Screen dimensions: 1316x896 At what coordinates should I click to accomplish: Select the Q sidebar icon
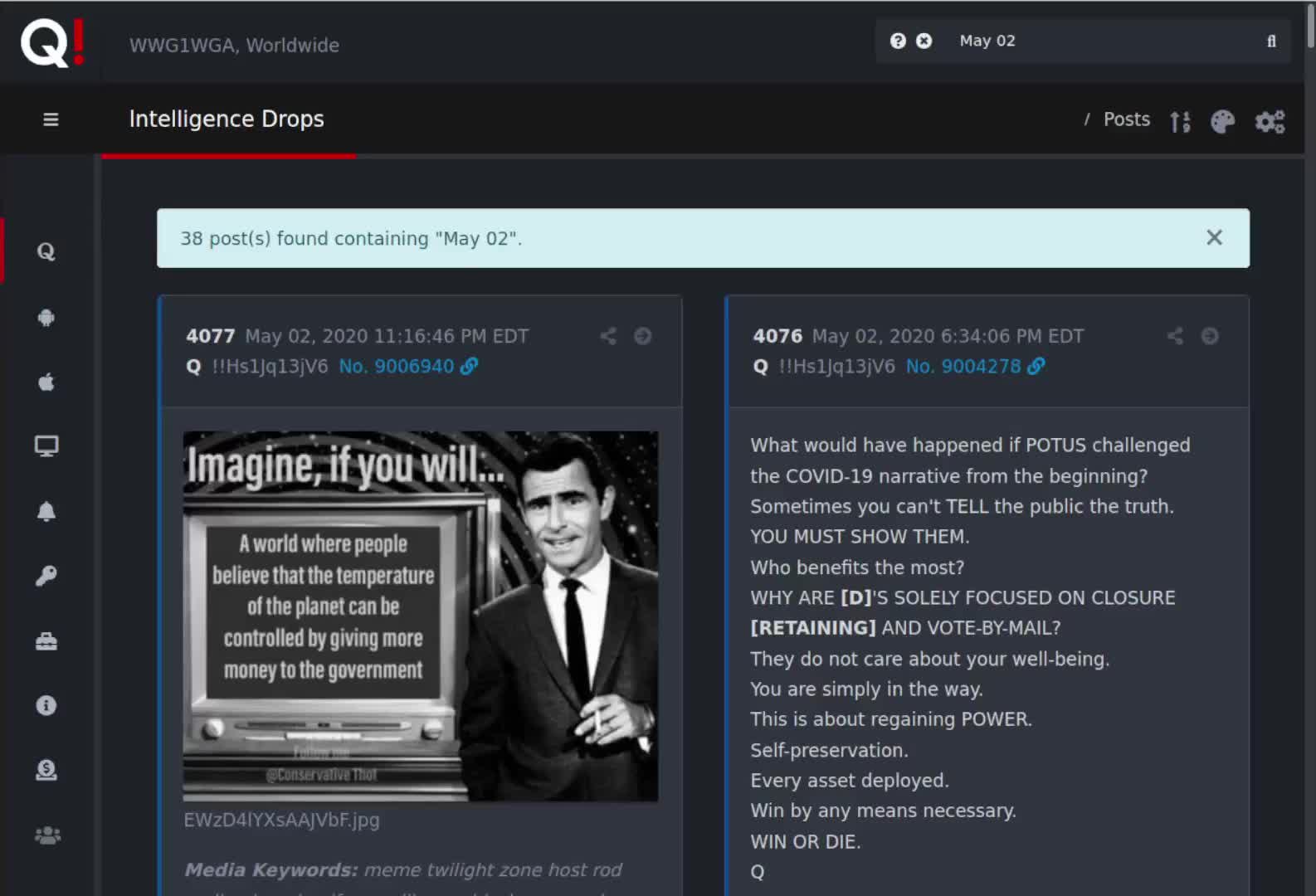click(46, 251)
